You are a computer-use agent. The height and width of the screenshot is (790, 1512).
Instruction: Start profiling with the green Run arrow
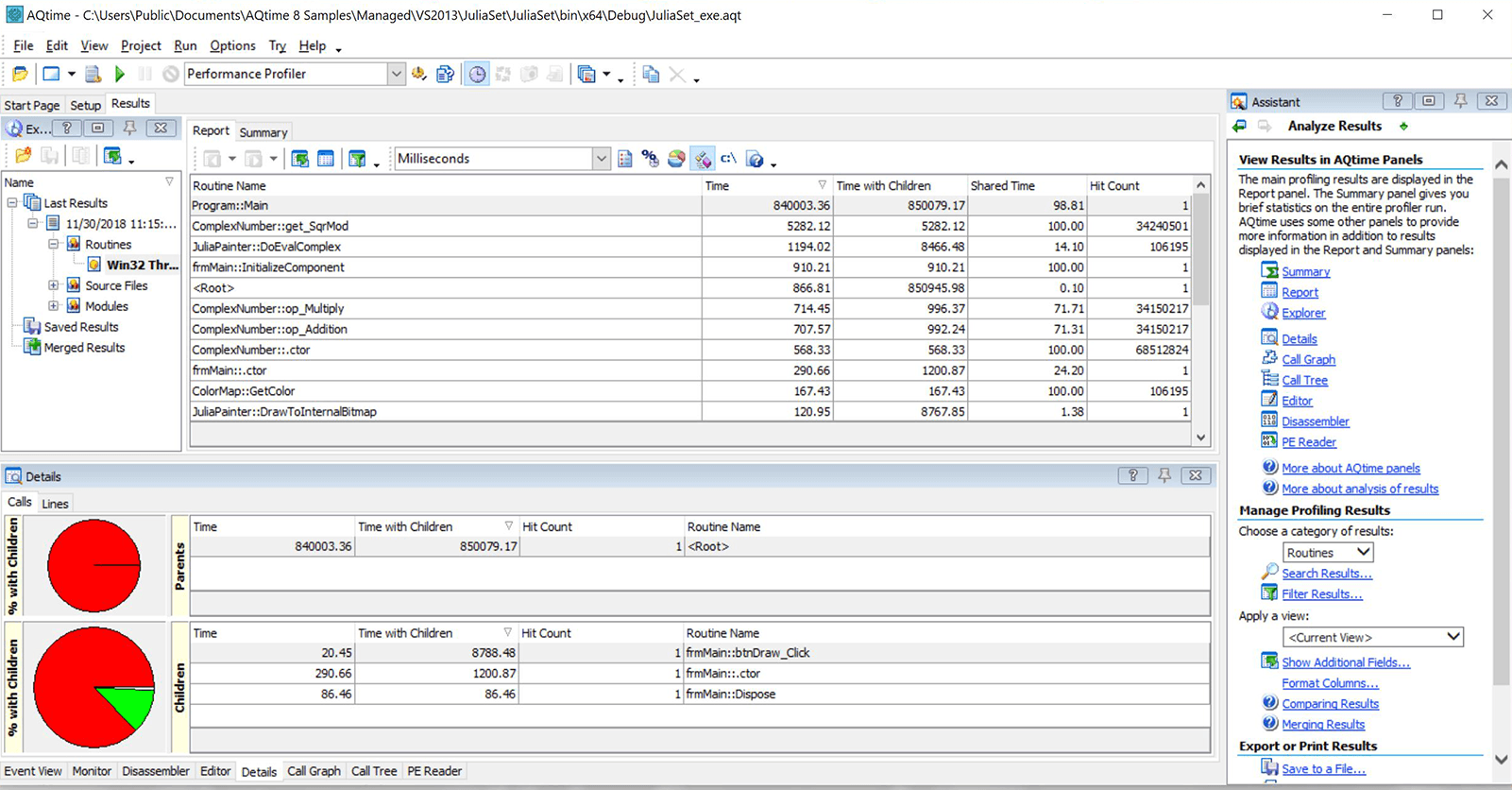(x=120, y=74)
